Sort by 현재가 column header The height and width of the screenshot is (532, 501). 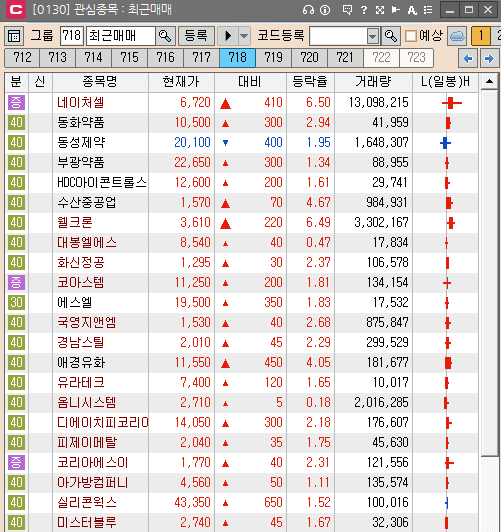(181, 82)
